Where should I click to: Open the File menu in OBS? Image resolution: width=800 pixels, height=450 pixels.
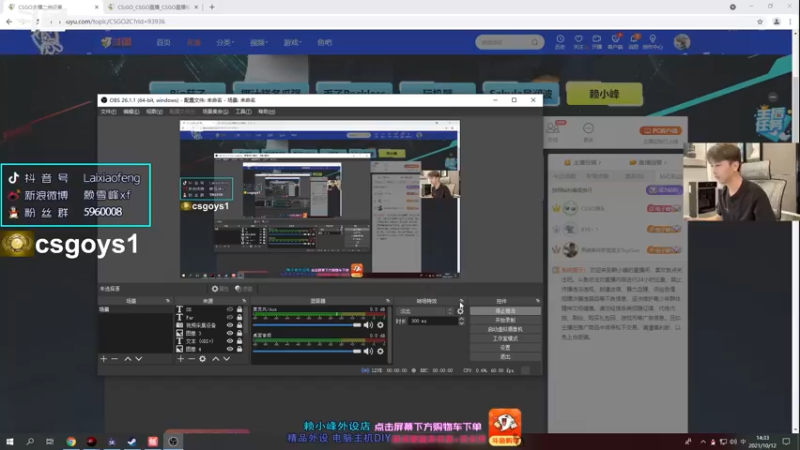tap(108, 112)
